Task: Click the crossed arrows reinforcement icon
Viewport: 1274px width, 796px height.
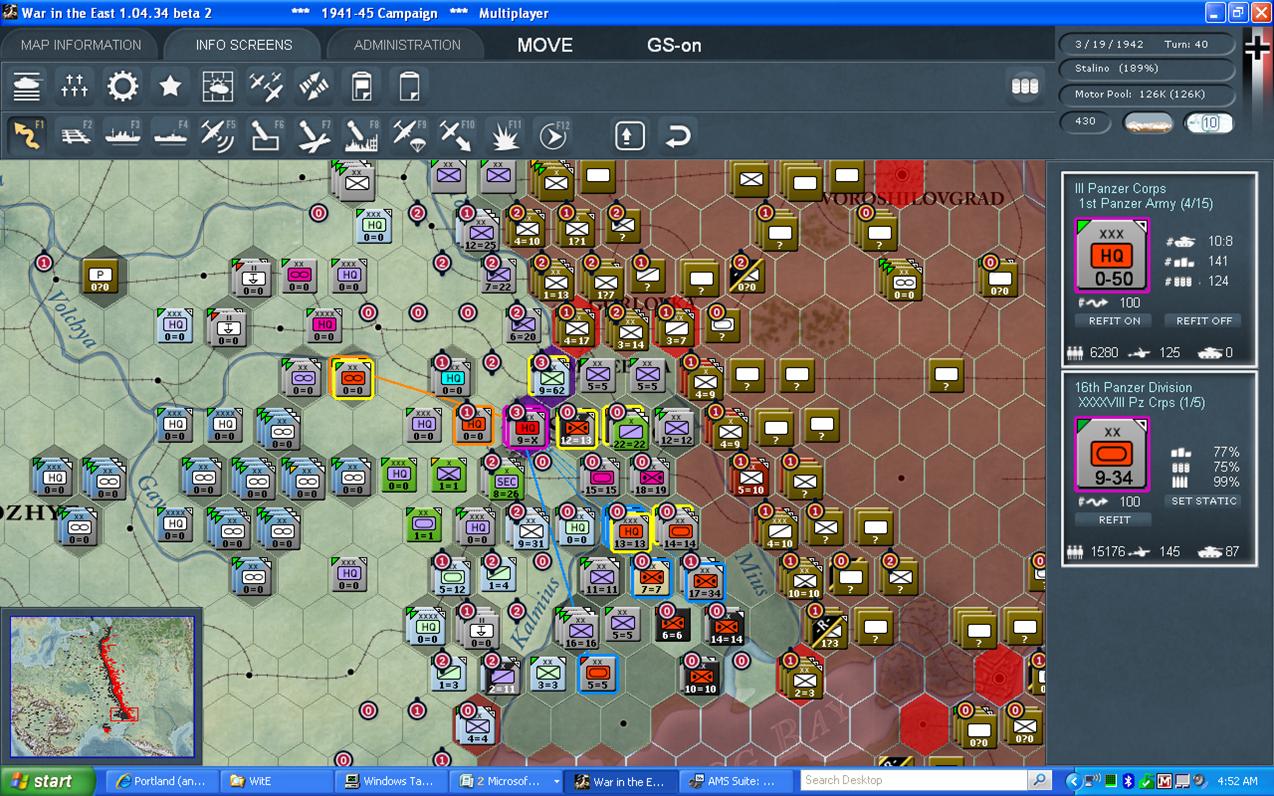Action: click(314, 87)
